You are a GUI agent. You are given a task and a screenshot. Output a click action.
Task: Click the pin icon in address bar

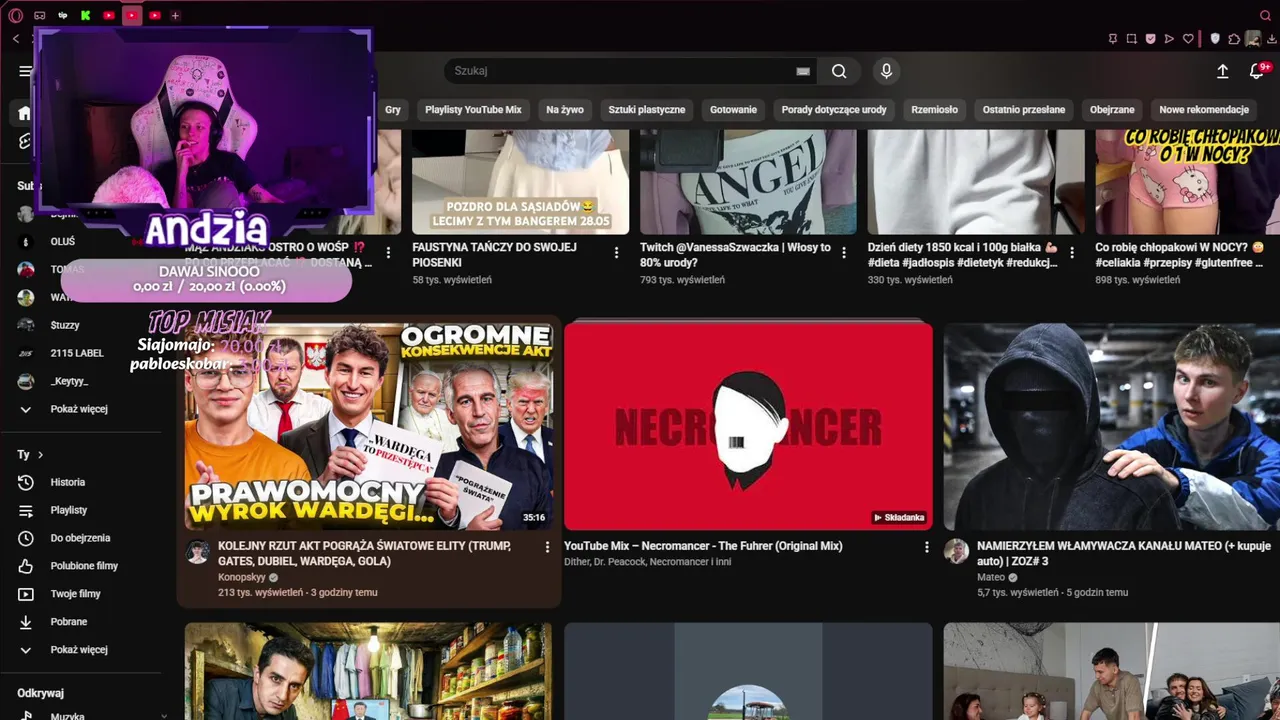(x=1113, y=39)
